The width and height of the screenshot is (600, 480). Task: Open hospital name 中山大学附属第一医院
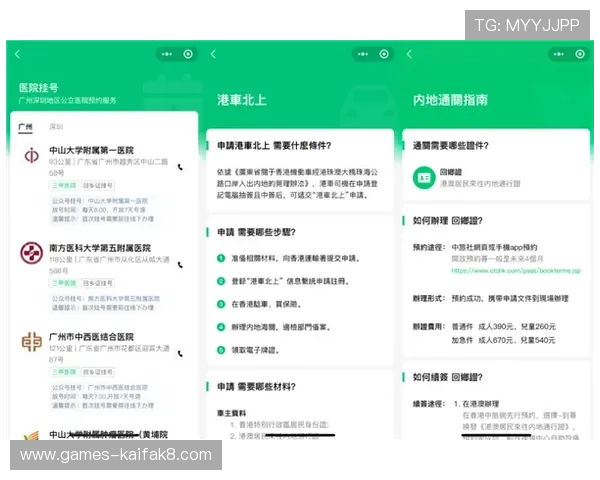point(91,150)
